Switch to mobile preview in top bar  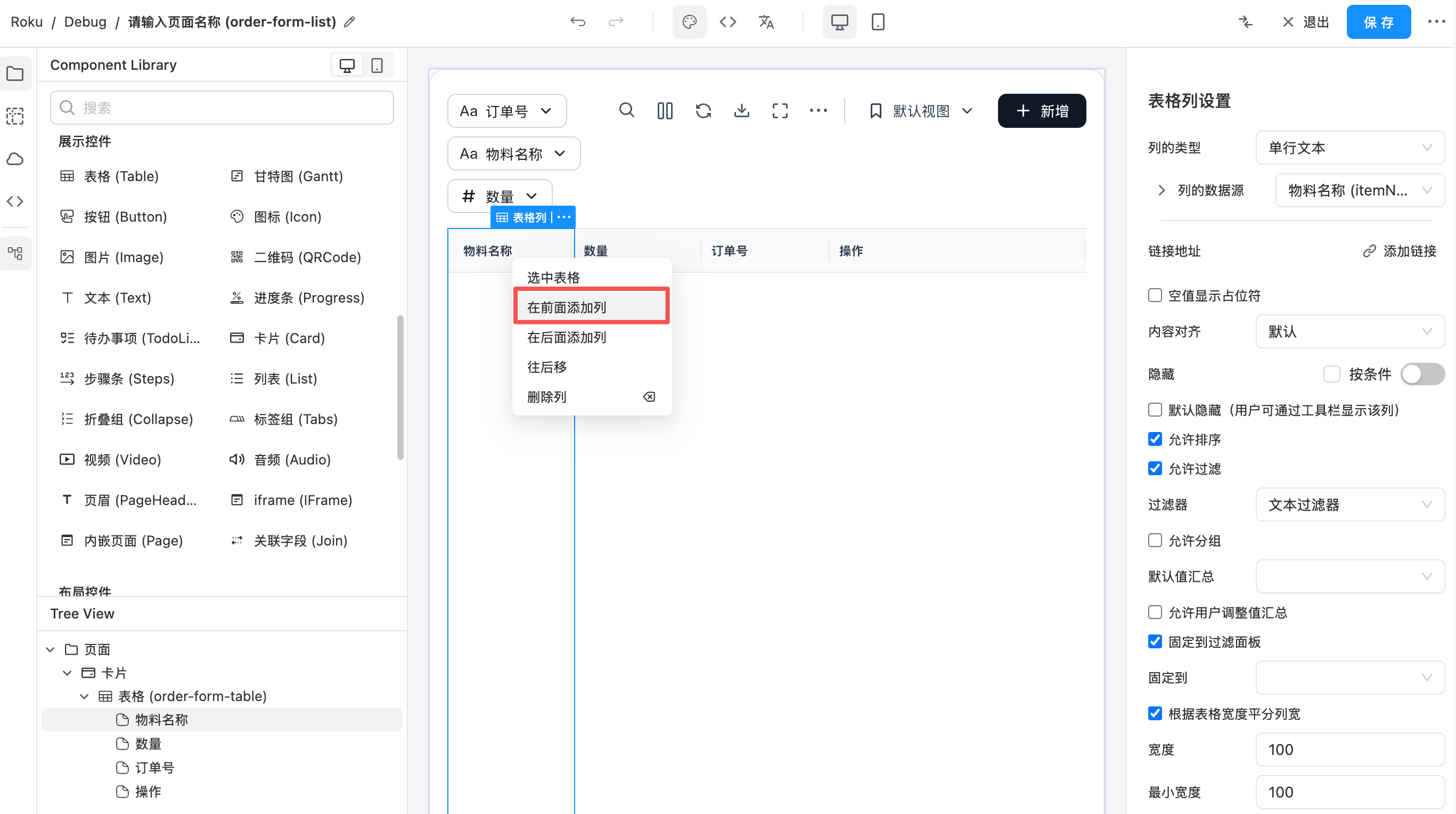[878, 22]
